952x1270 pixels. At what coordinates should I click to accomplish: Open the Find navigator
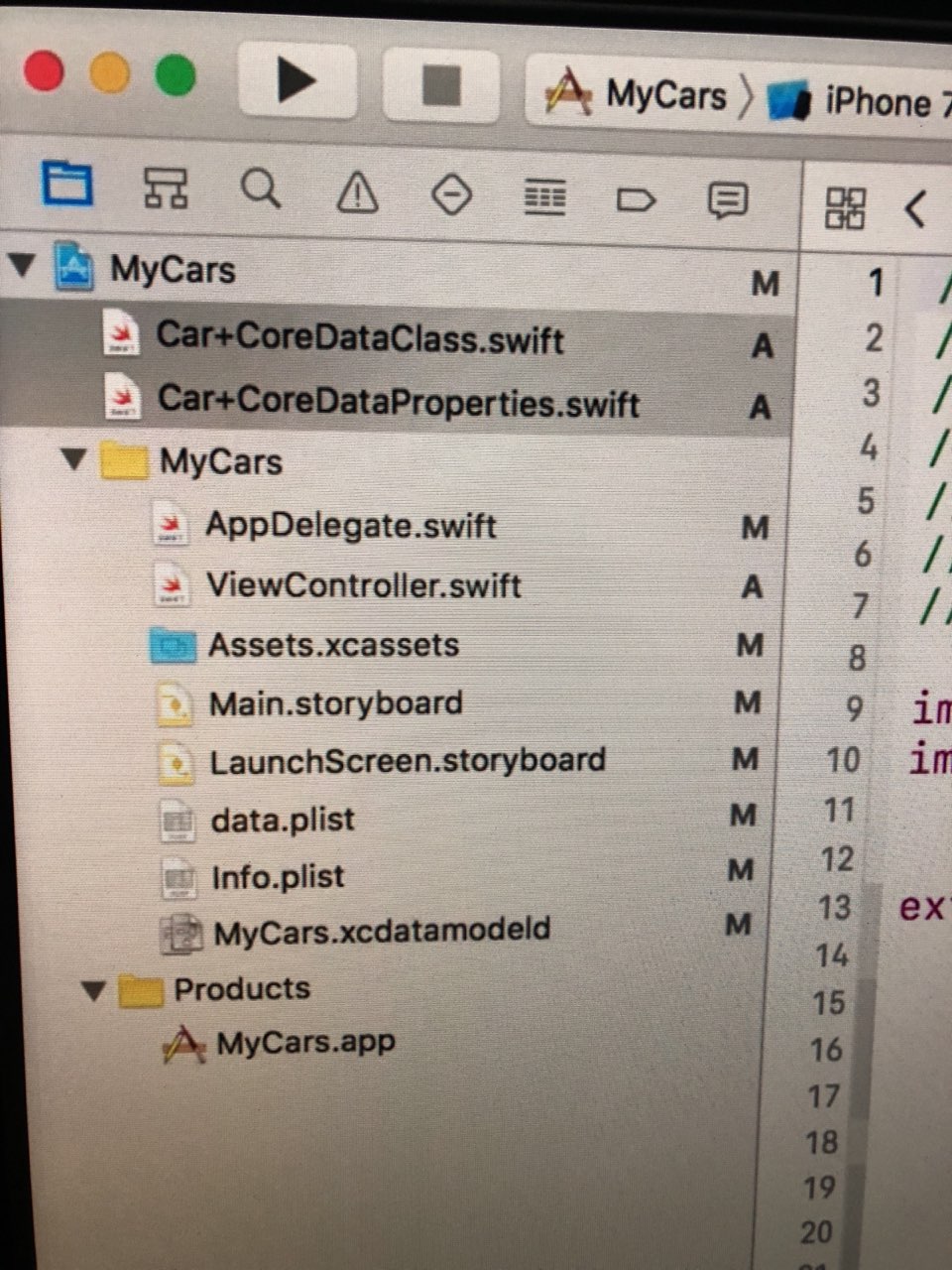coord(261,189)
